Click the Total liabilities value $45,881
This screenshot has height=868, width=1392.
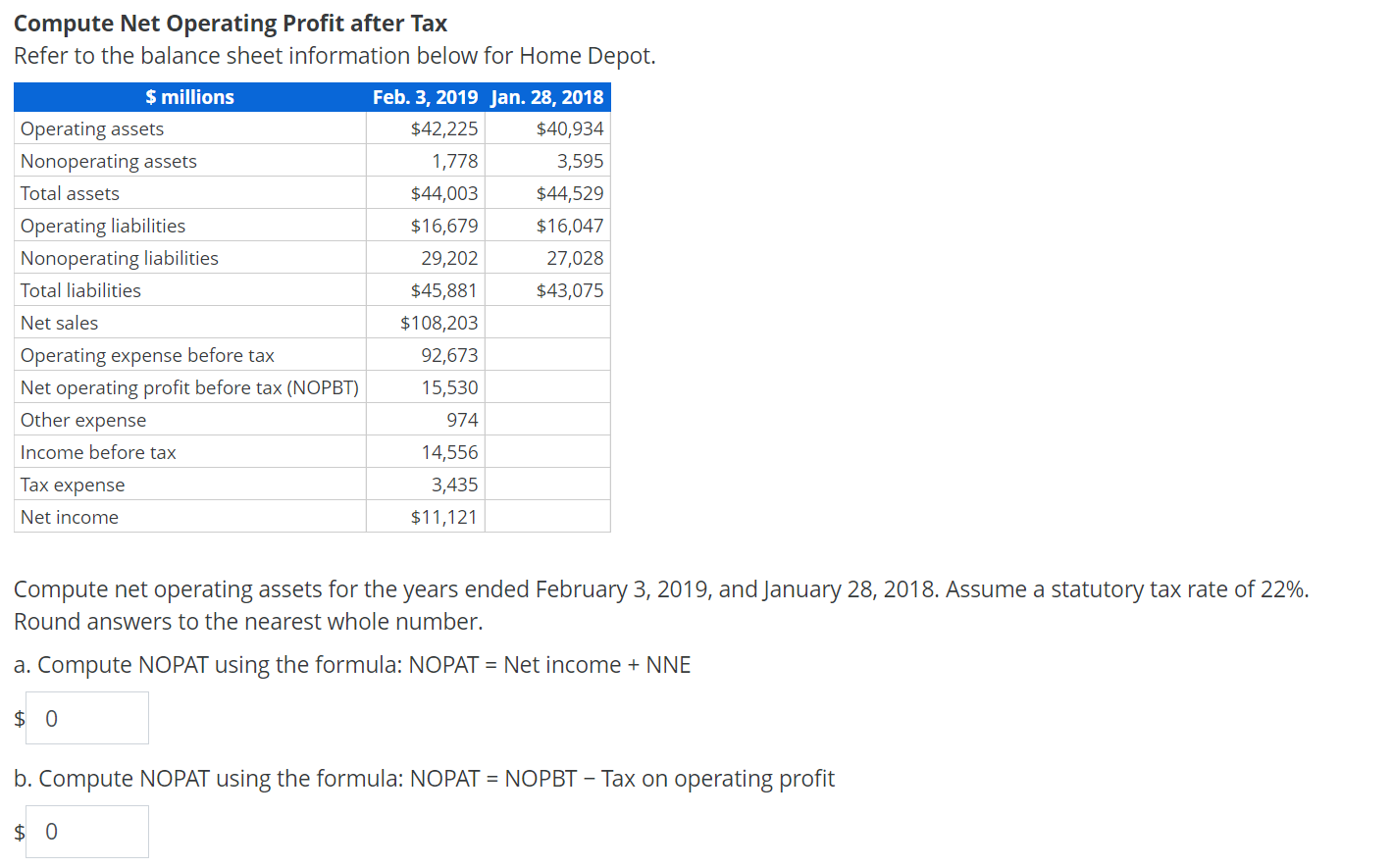pyautogui.click(x=445, y=289)
